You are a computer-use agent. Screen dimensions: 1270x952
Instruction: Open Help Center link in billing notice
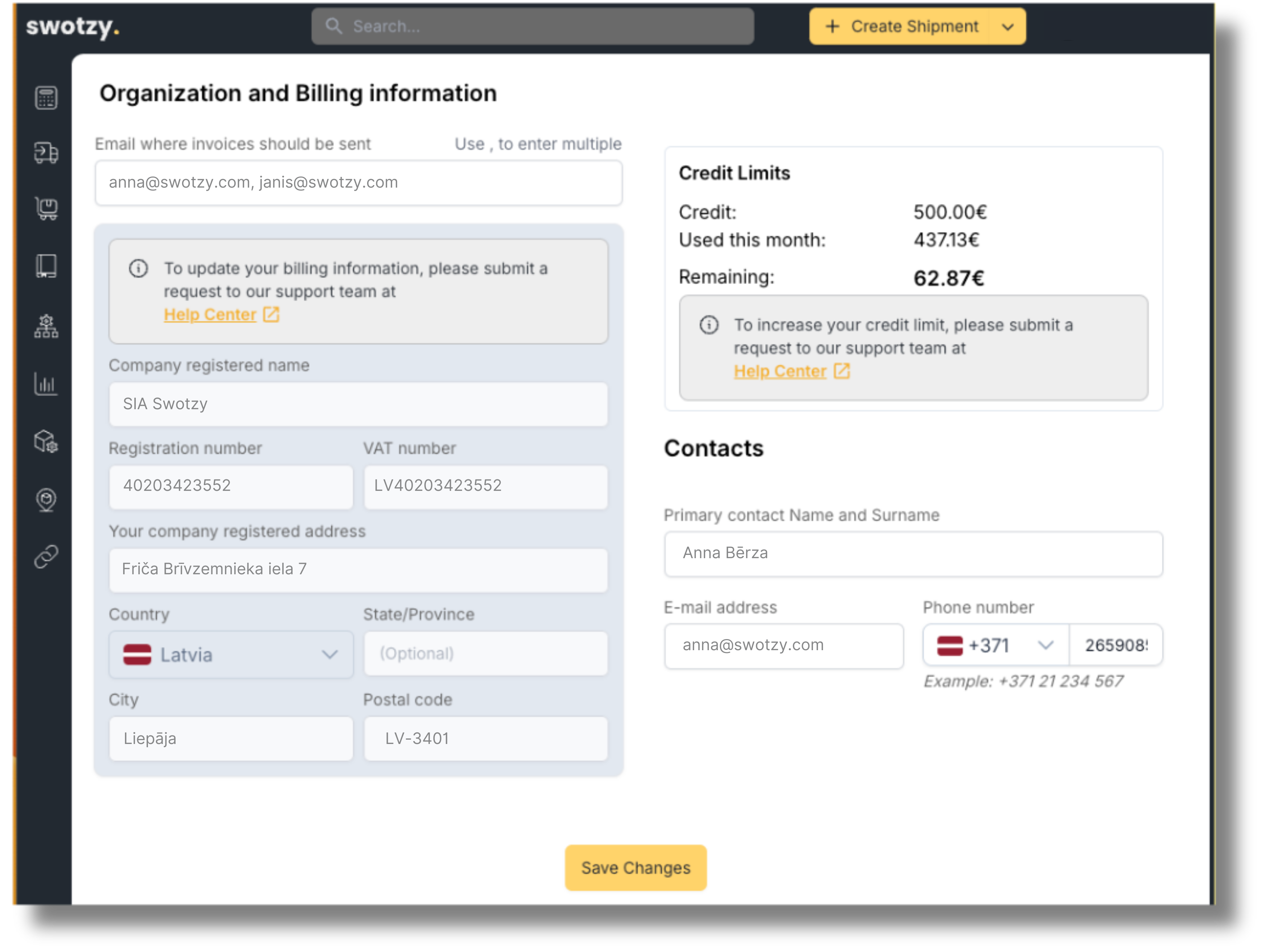tap(210, 314)
